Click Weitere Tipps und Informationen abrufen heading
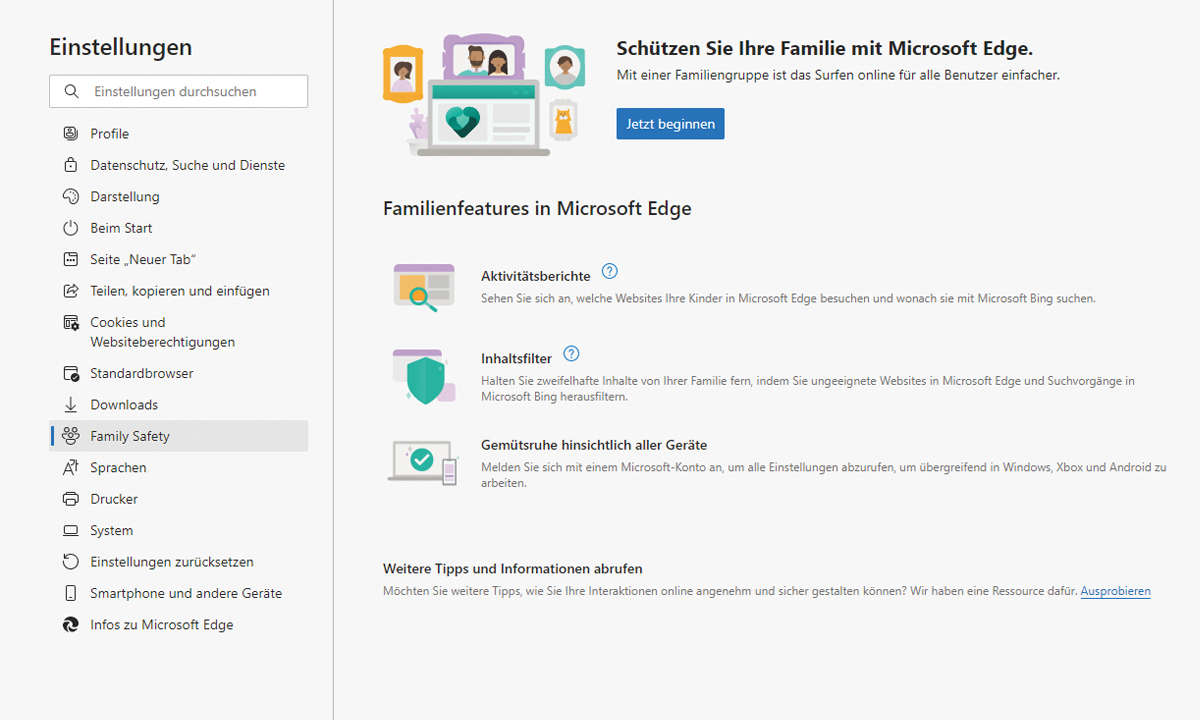Viewport: 1200px width, 720px height. pos(512,569)
